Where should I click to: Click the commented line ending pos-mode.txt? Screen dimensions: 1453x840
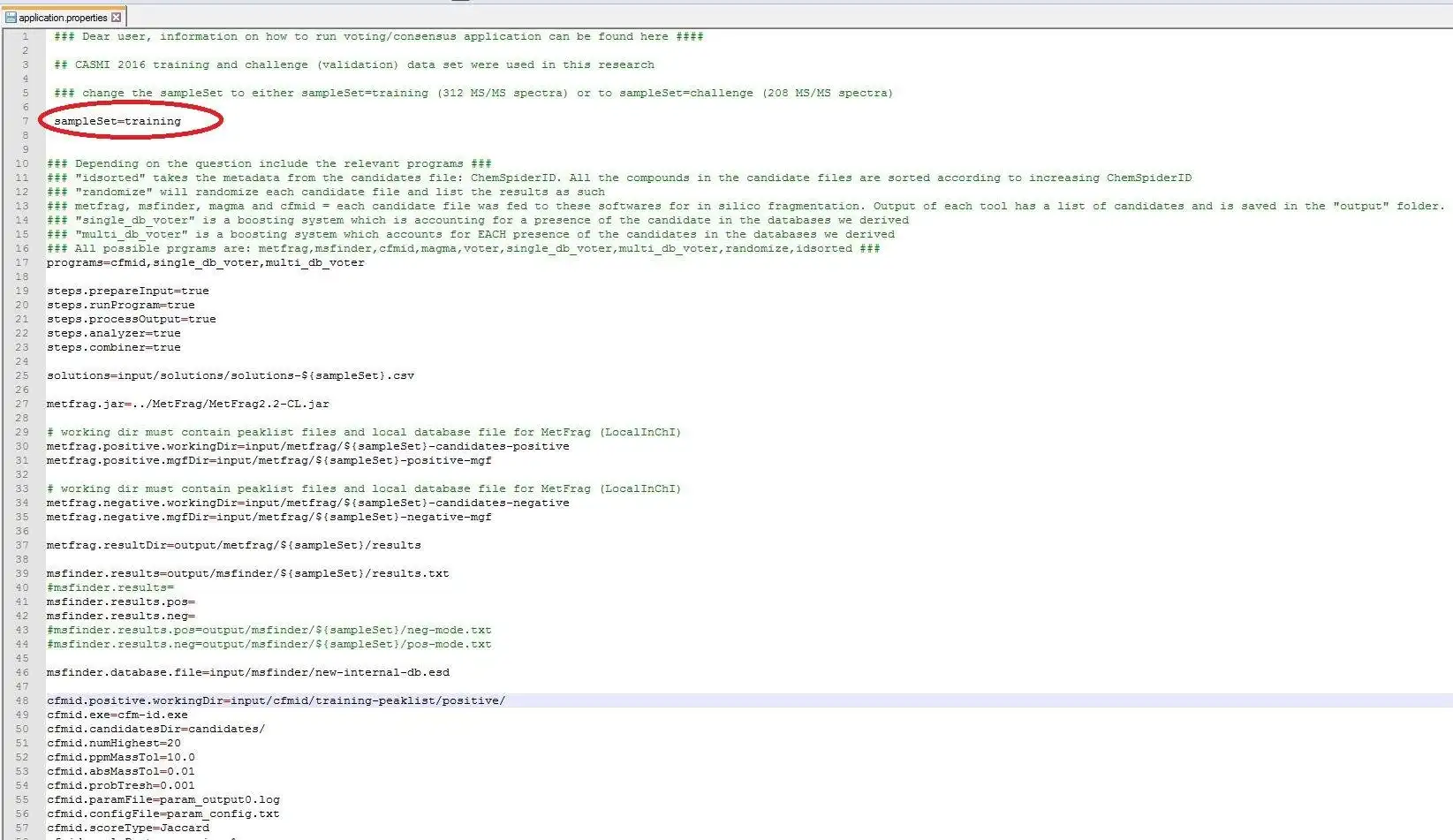coord(269,644)
